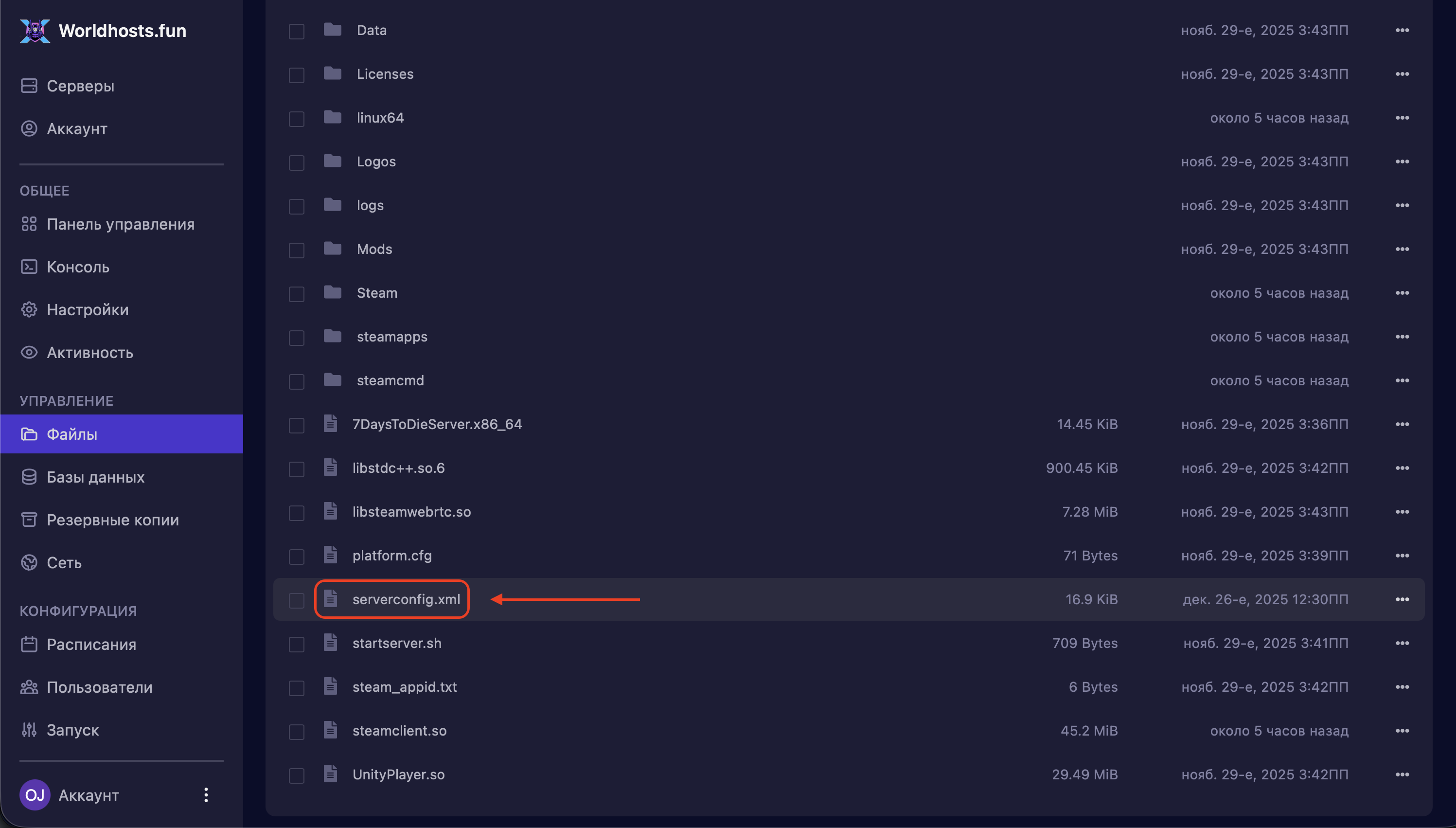Open the Серверы servers icon
This screenshot has height=828, width=1456.
click(29, 86)
